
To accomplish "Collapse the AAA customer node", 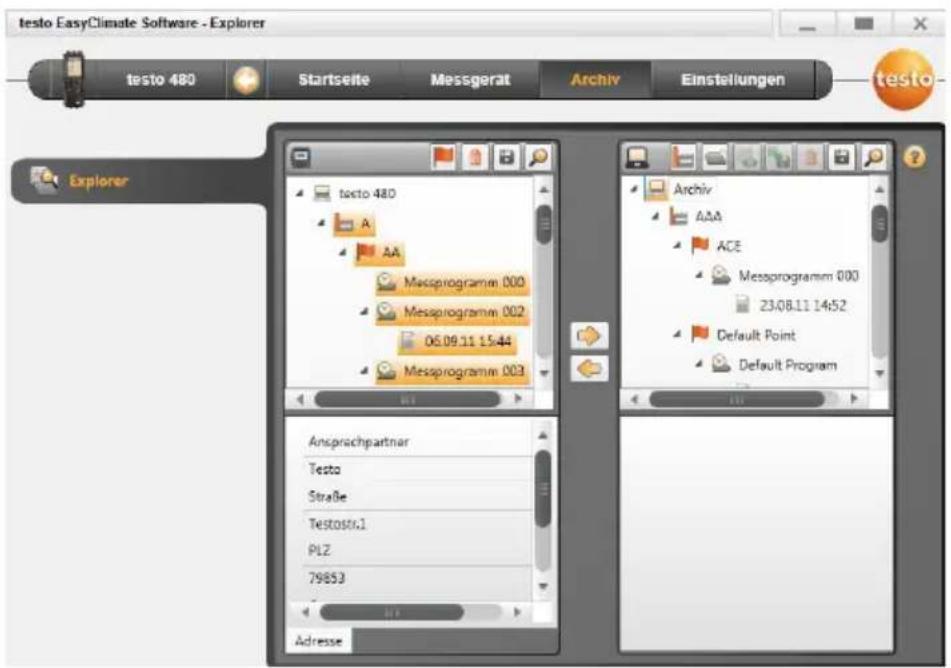I will click(656, 216).
